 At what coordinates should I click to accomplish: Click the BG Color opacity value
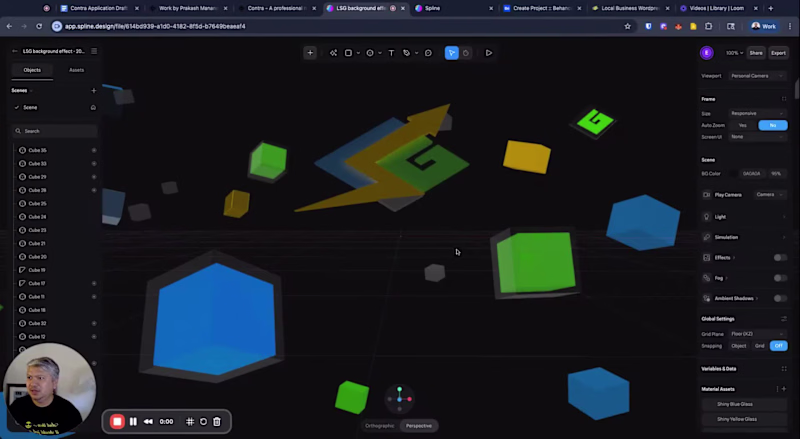click(x=776, y=174)
